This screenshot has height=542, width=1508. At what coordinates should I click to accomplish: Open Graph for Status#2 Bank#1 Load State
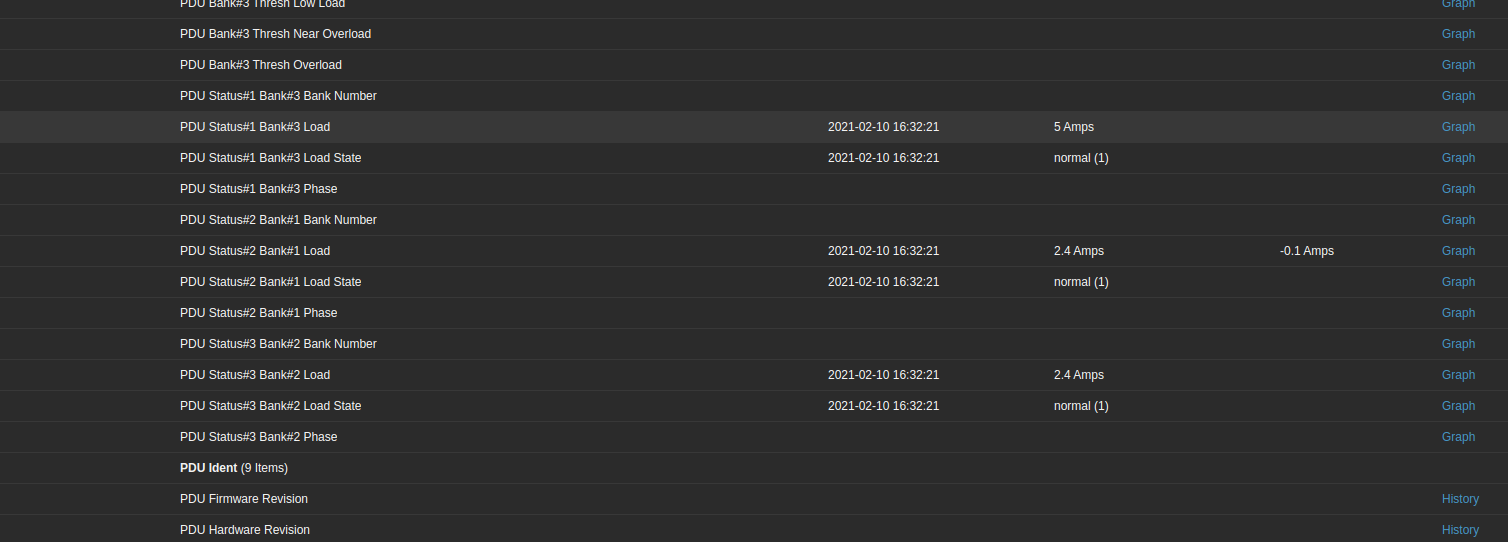(x=1458, y=282)
